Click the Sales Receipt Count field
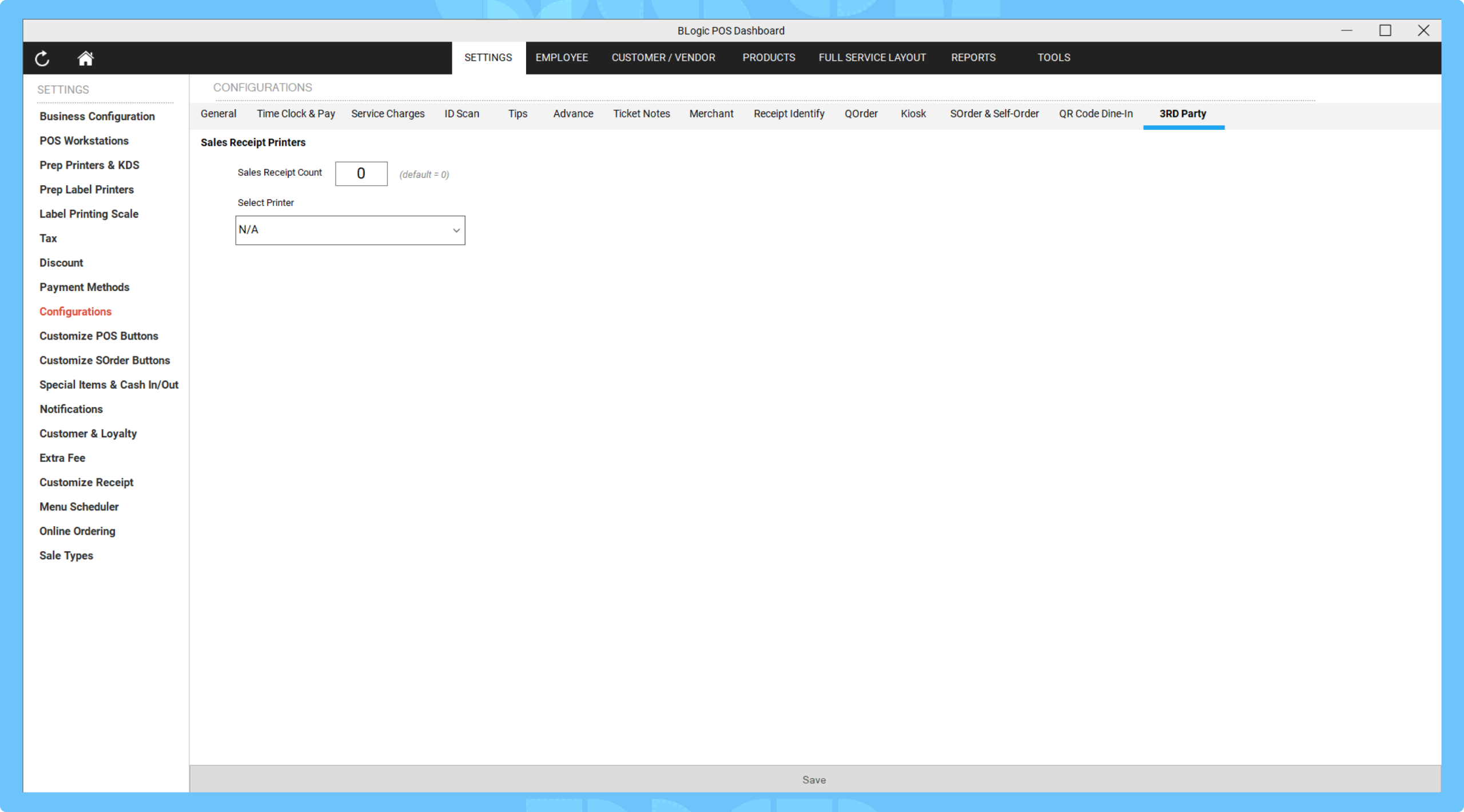Image resolution: width=1464 pixels, height=812 pixels. pyautogui.click(x=361, y=173)
